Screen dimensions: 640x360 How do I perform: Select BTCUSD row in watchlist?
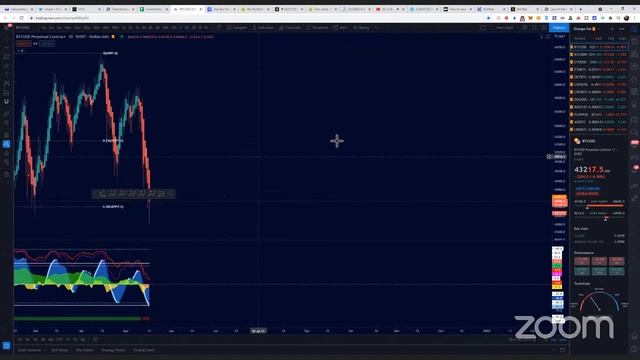coord(599,47)
